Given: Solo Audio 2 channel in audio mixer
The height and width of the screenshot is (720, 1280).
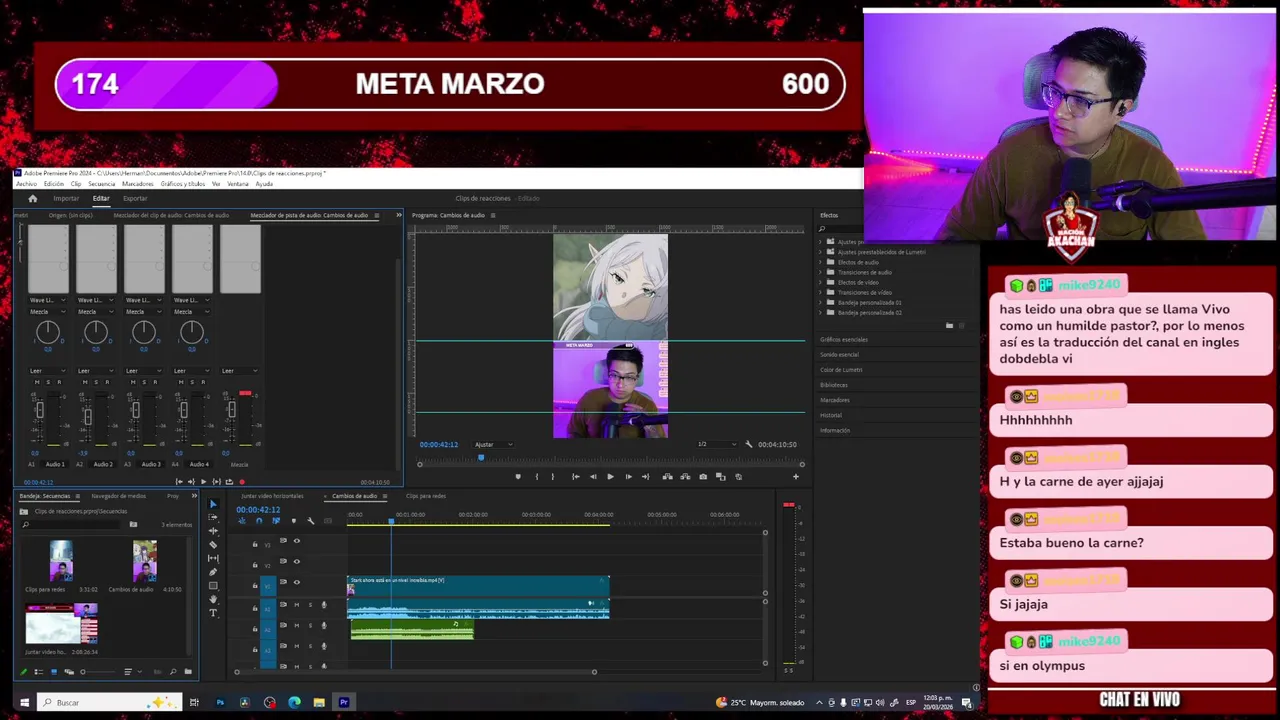Looking at the screenshot, I should 96,382.
